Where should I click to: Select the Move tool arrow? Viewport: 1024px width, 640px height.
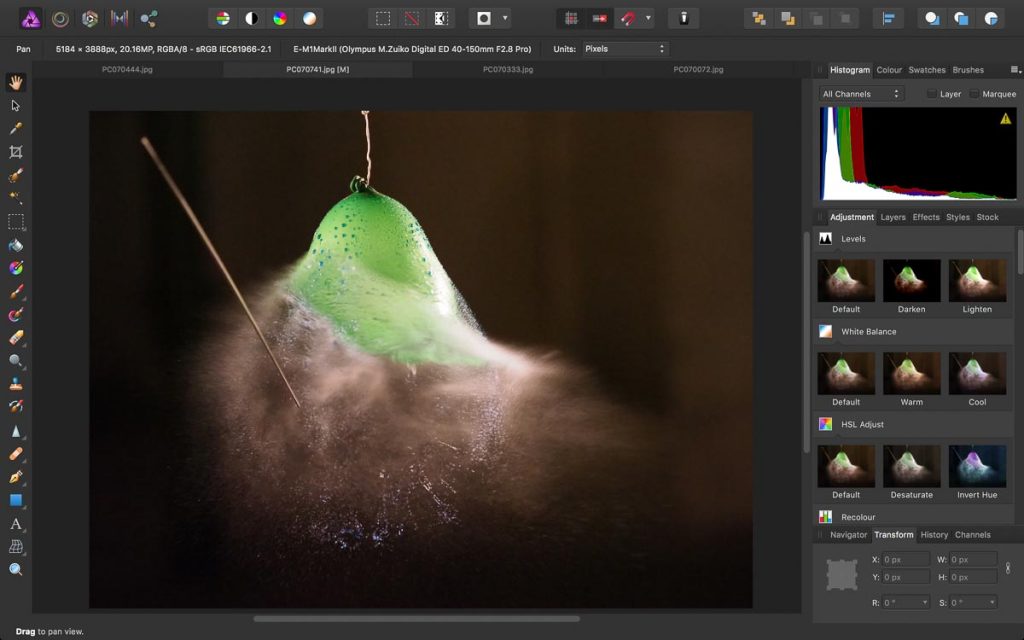[x=16, y=105]
